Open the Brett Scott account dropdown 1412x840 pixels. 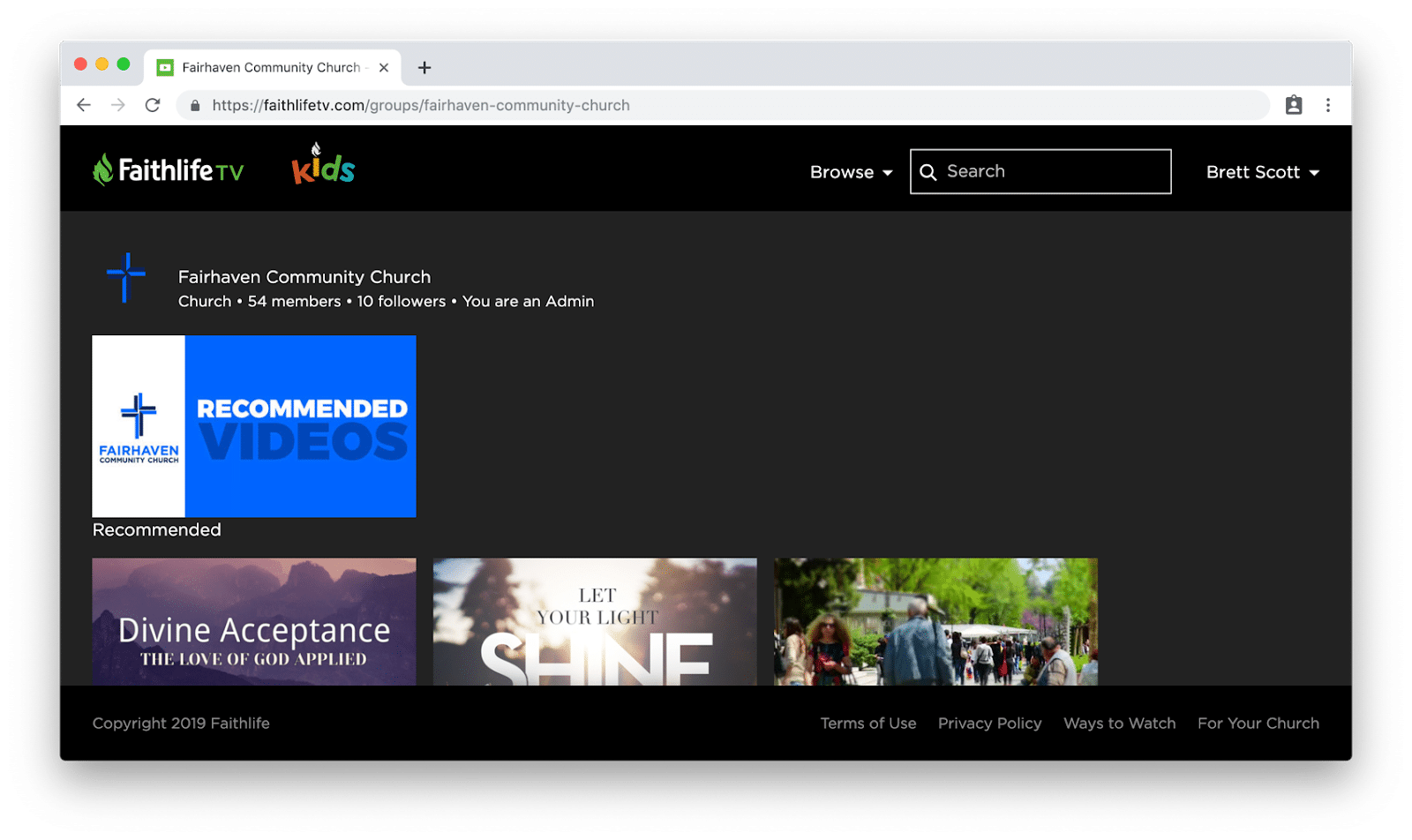tap(1263, 172)
